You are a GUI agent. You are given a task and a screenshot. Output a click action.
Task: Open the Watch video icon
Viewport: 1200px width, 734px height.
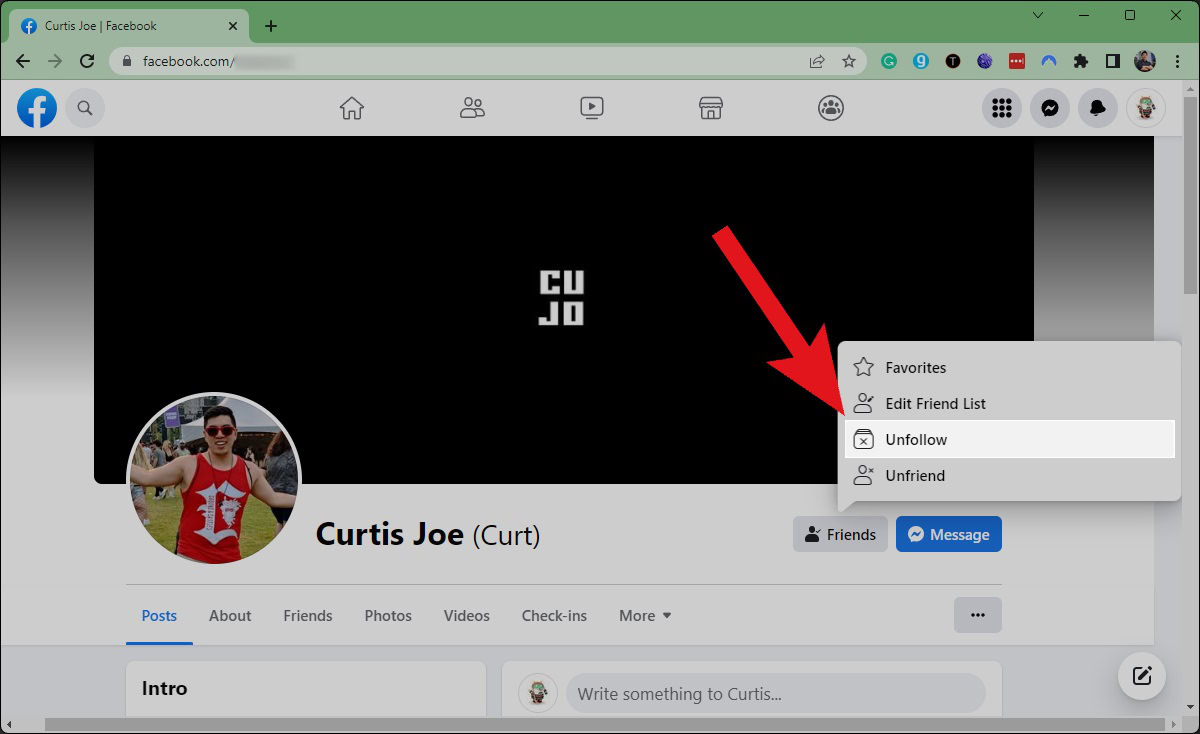591,108
